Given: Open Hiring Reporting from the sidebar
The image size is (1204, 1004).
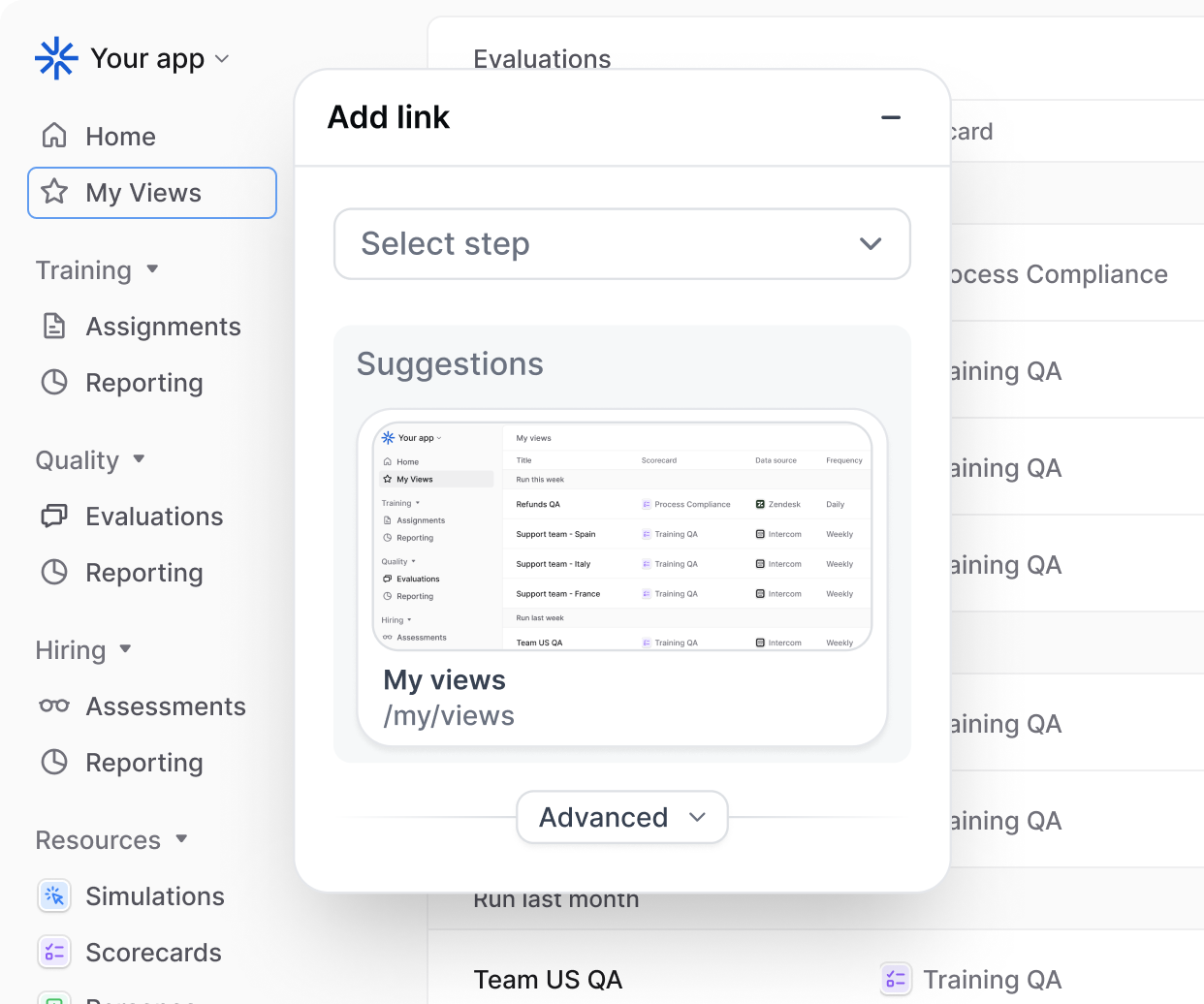Looking at the screenshot, I should pyautogui.click(x=144, y=763).
